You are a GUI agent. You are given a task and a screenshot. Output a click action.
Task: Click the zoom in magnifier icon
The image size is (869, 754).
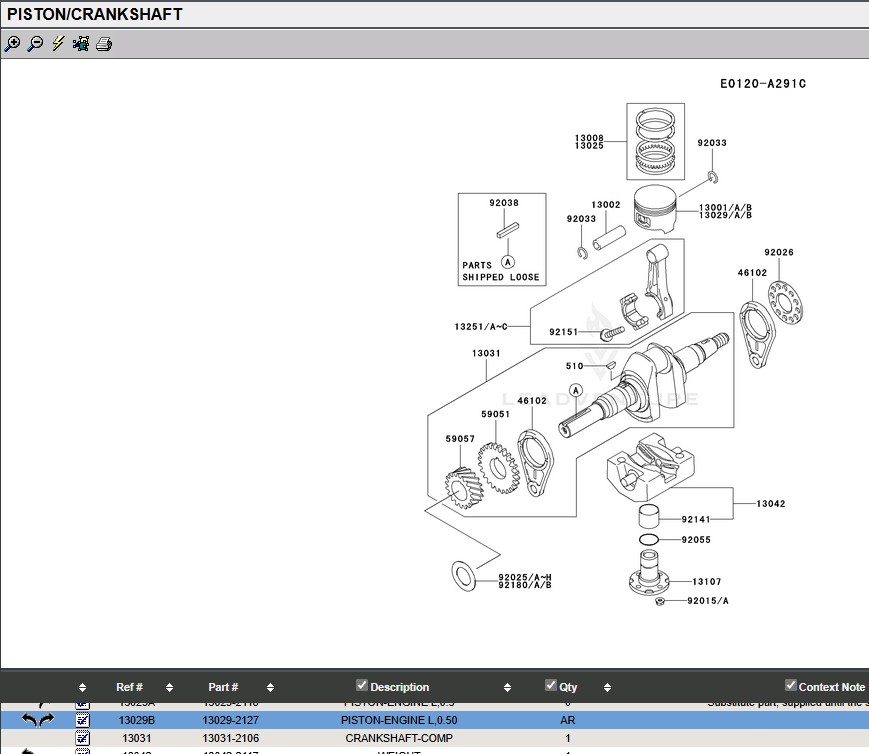(12, 44)
